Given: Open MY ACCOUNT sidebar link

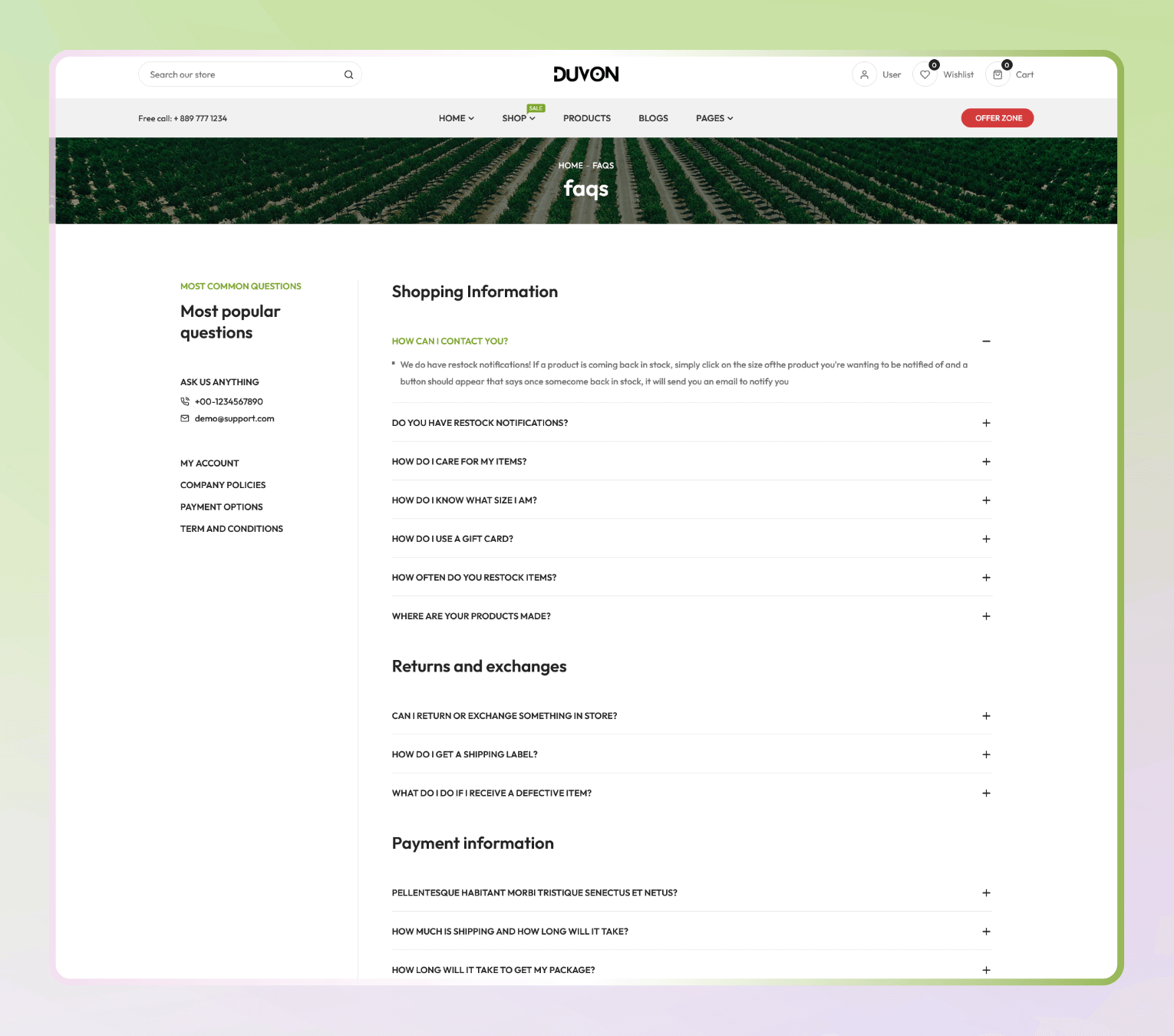Looking at the screenshot, I should tap(209, 464).
